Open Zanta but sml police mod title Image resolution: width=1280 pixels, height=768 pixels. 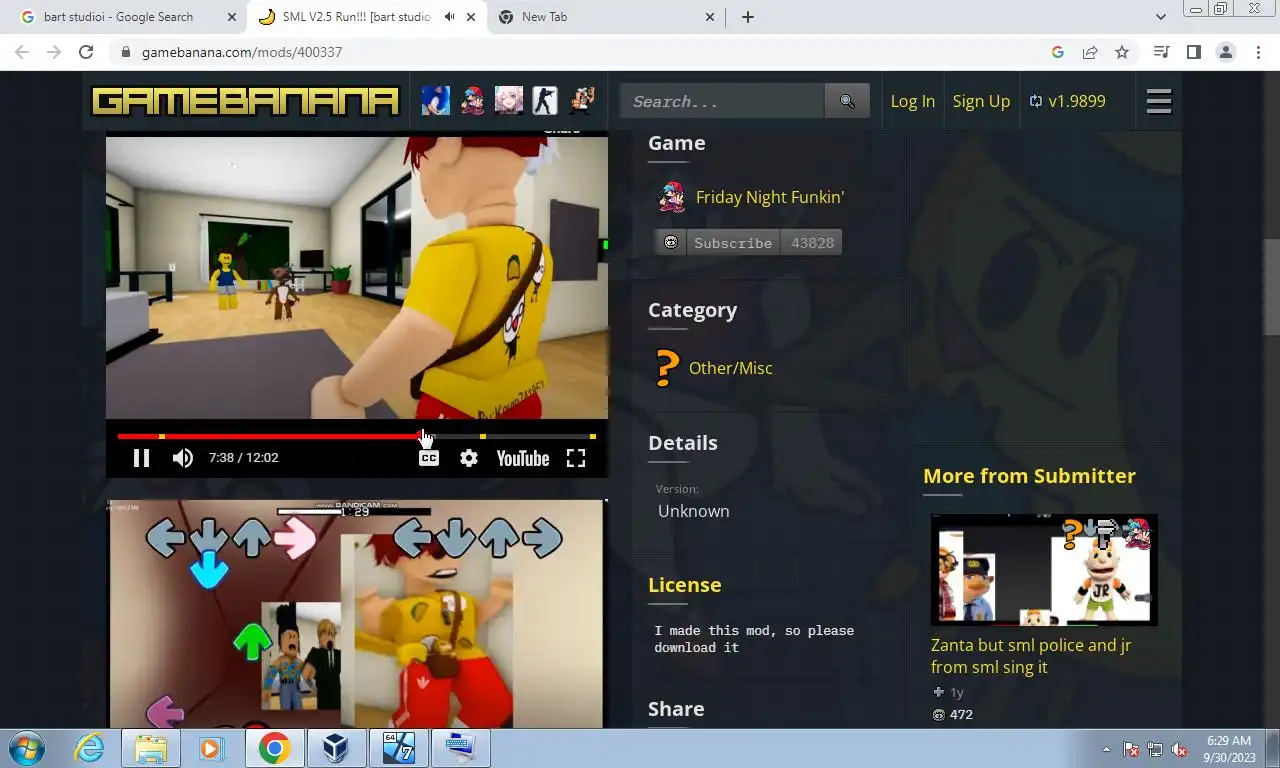tap(1031, 656)
